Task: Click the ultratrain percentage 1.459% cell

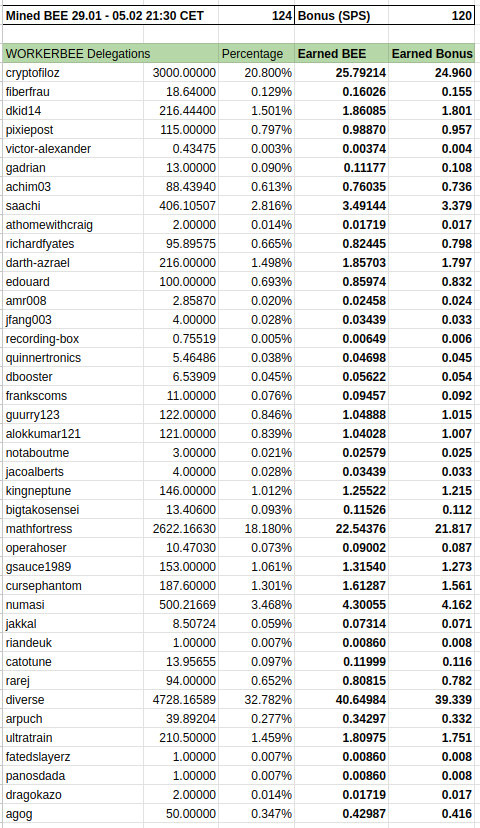Action: click(x=256, y=738)
